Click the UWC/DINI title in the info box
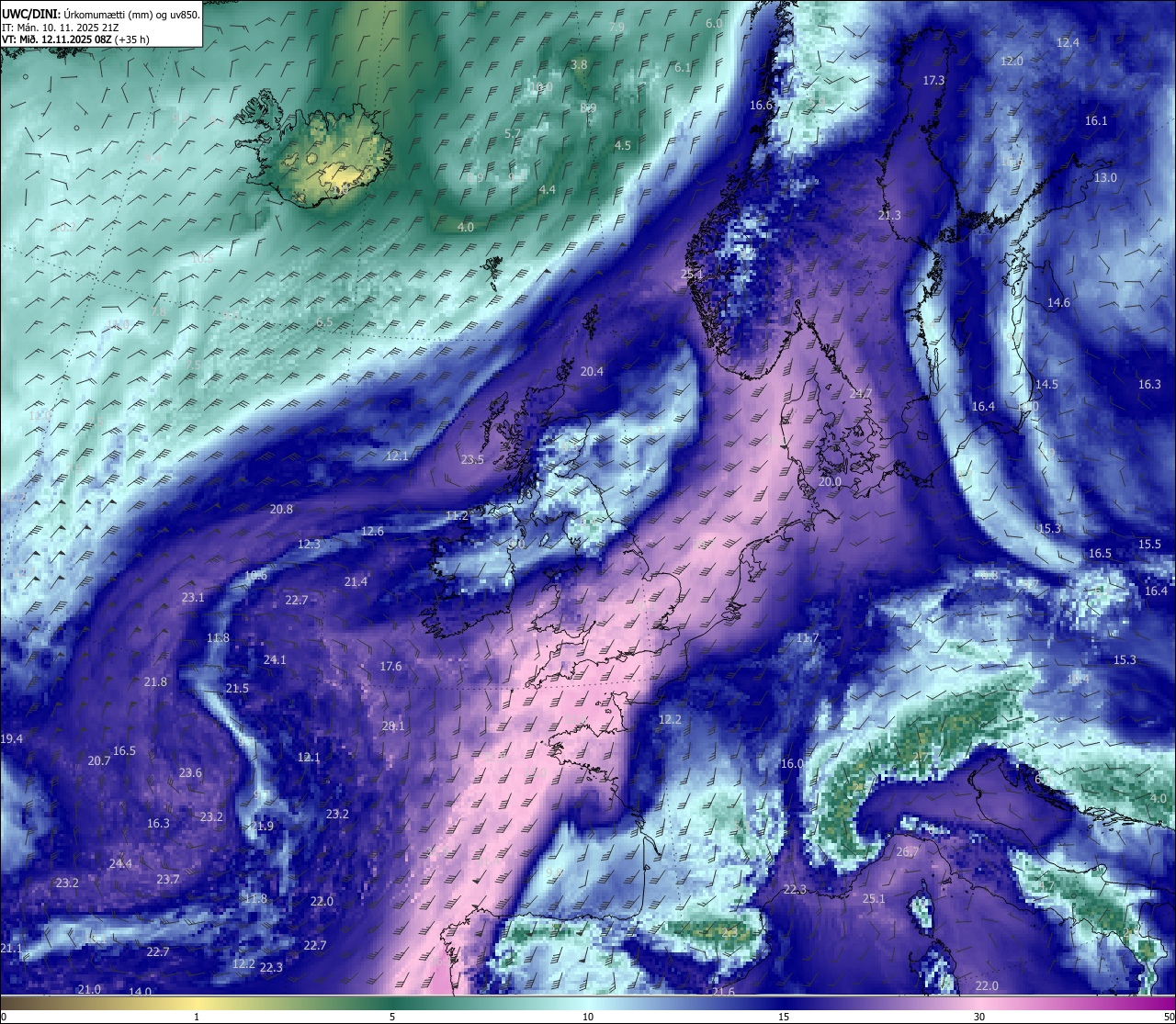 (x=29, y=14)
